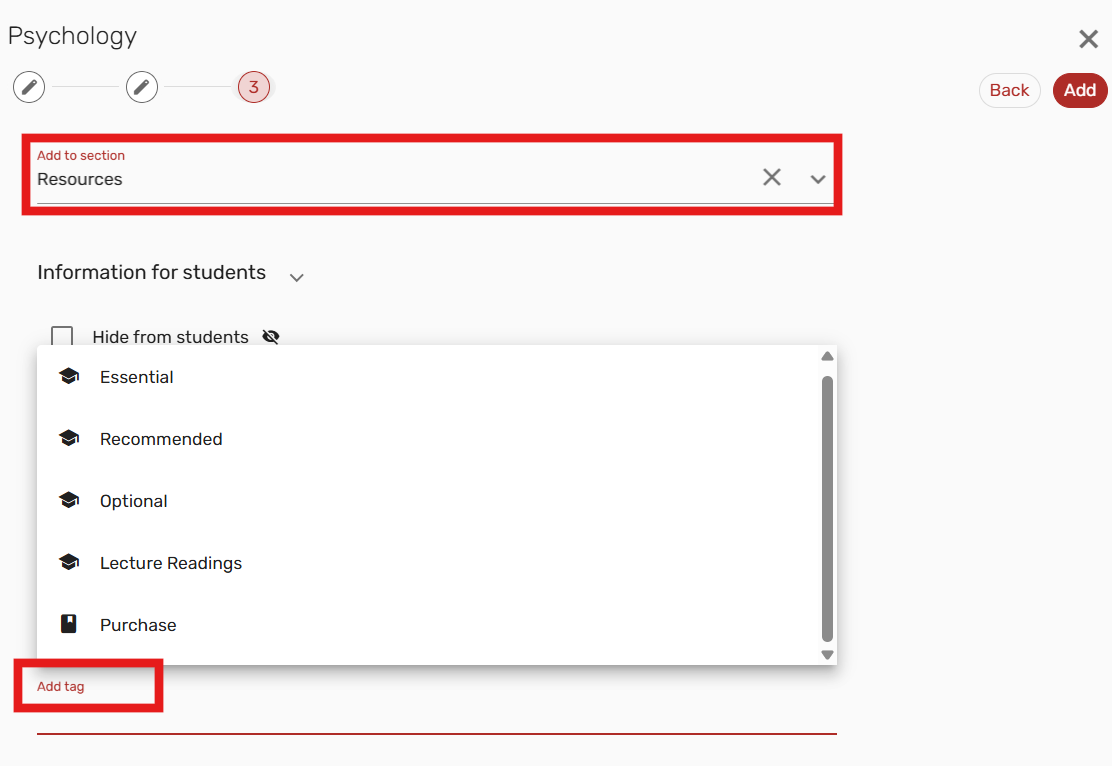
Task: Click tag list scrollbar down arrow
Action: pos(827,655)
